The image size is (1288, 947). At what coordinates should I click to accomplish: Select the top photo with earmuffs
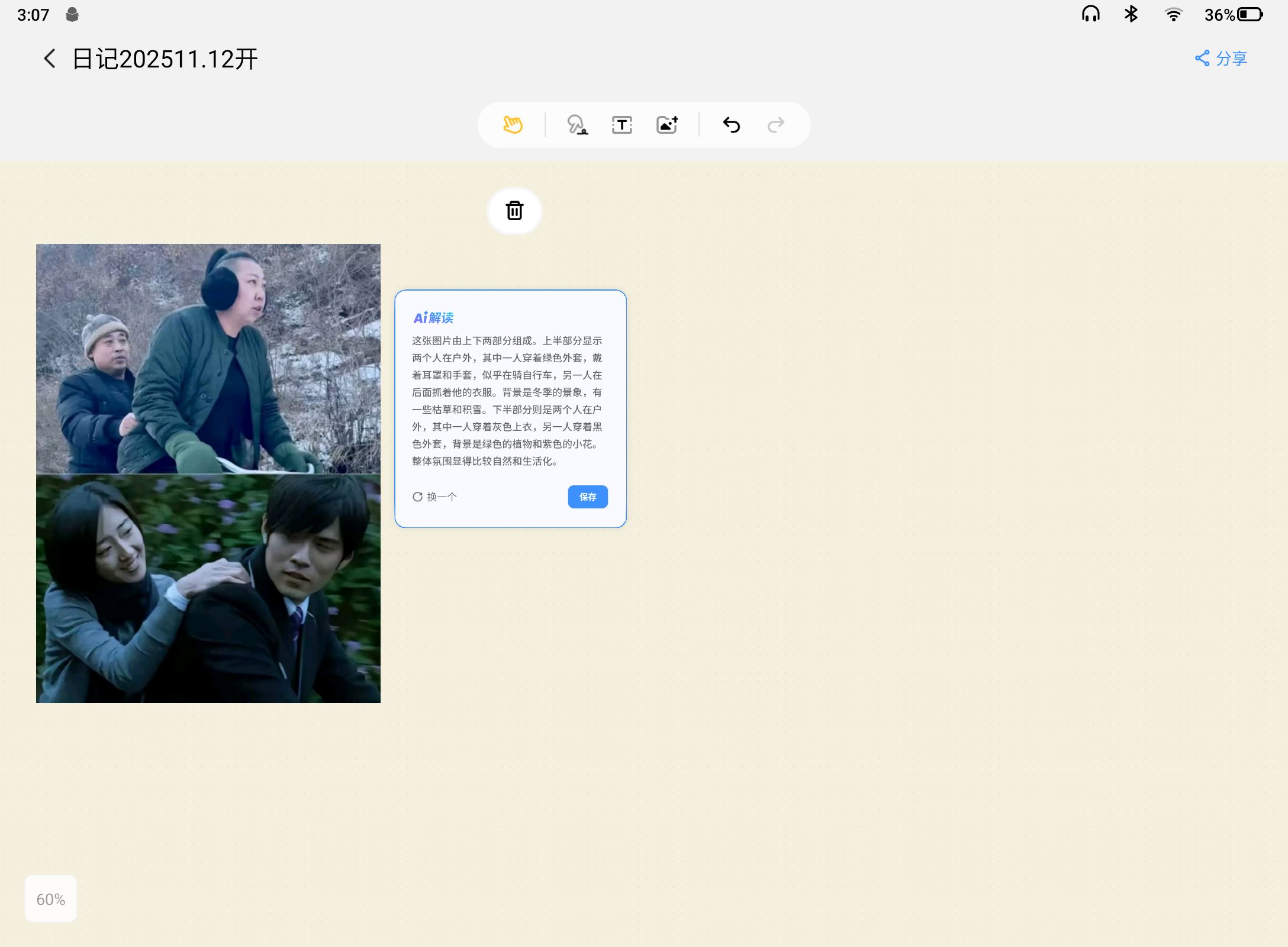coord(208,359)
